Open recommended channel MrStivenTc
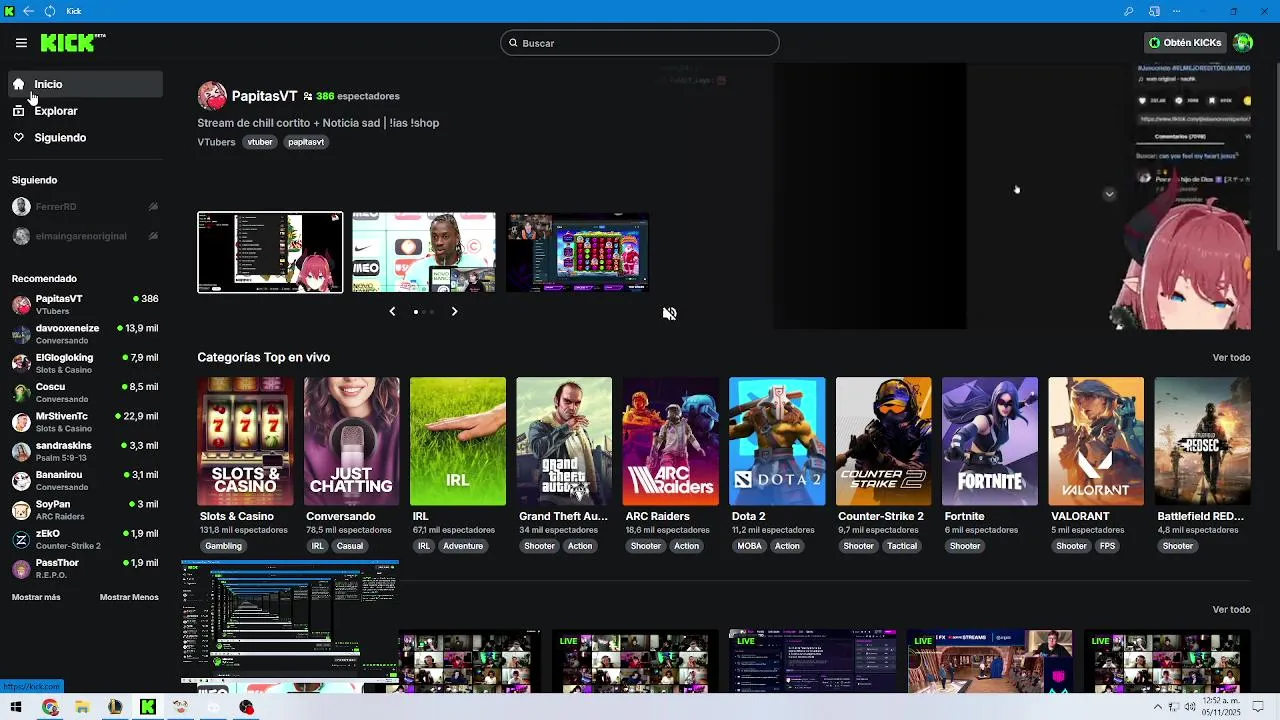 [85, 422]
